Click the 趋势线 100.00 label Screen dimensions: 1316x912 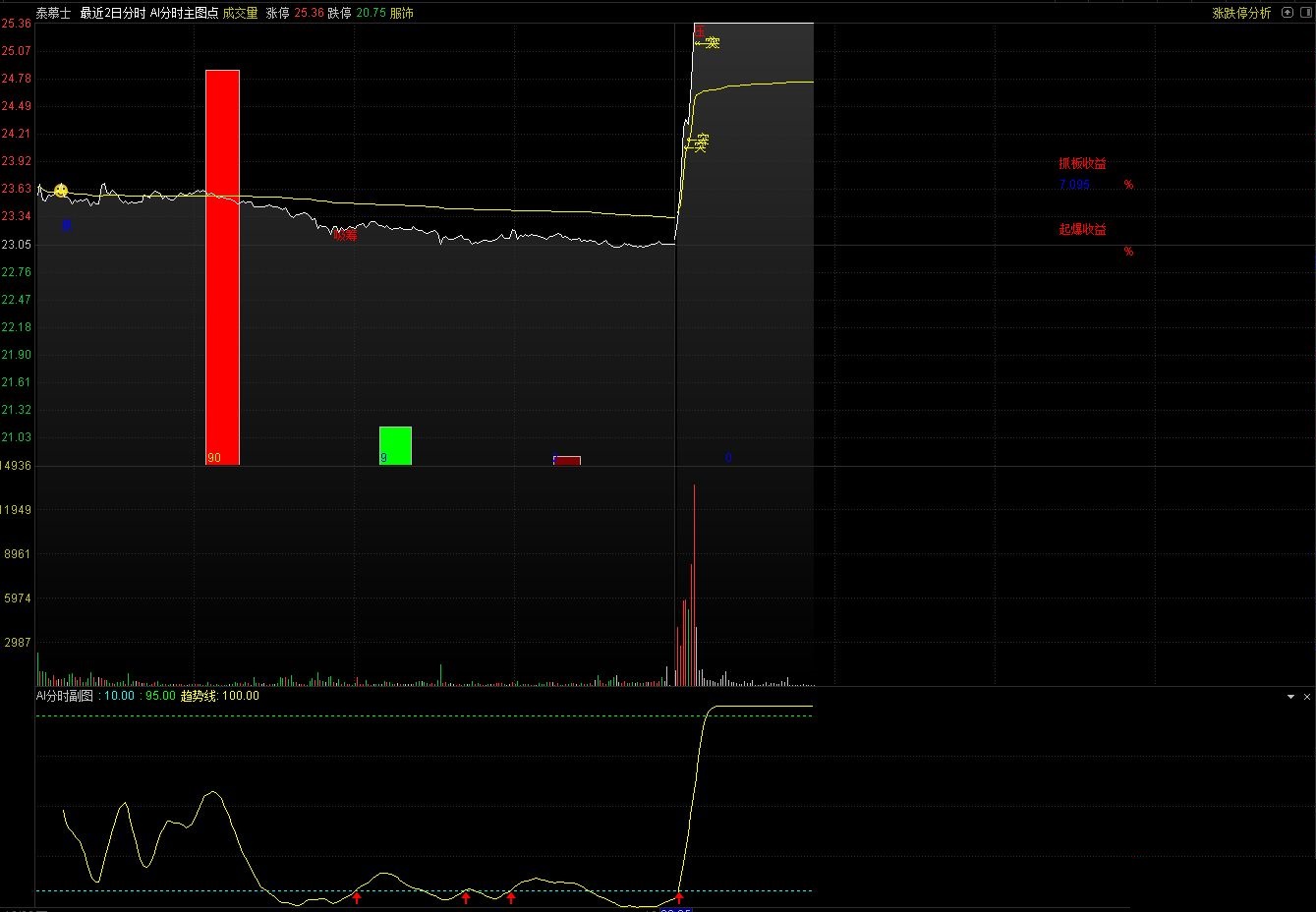click(x=220, y=696)
